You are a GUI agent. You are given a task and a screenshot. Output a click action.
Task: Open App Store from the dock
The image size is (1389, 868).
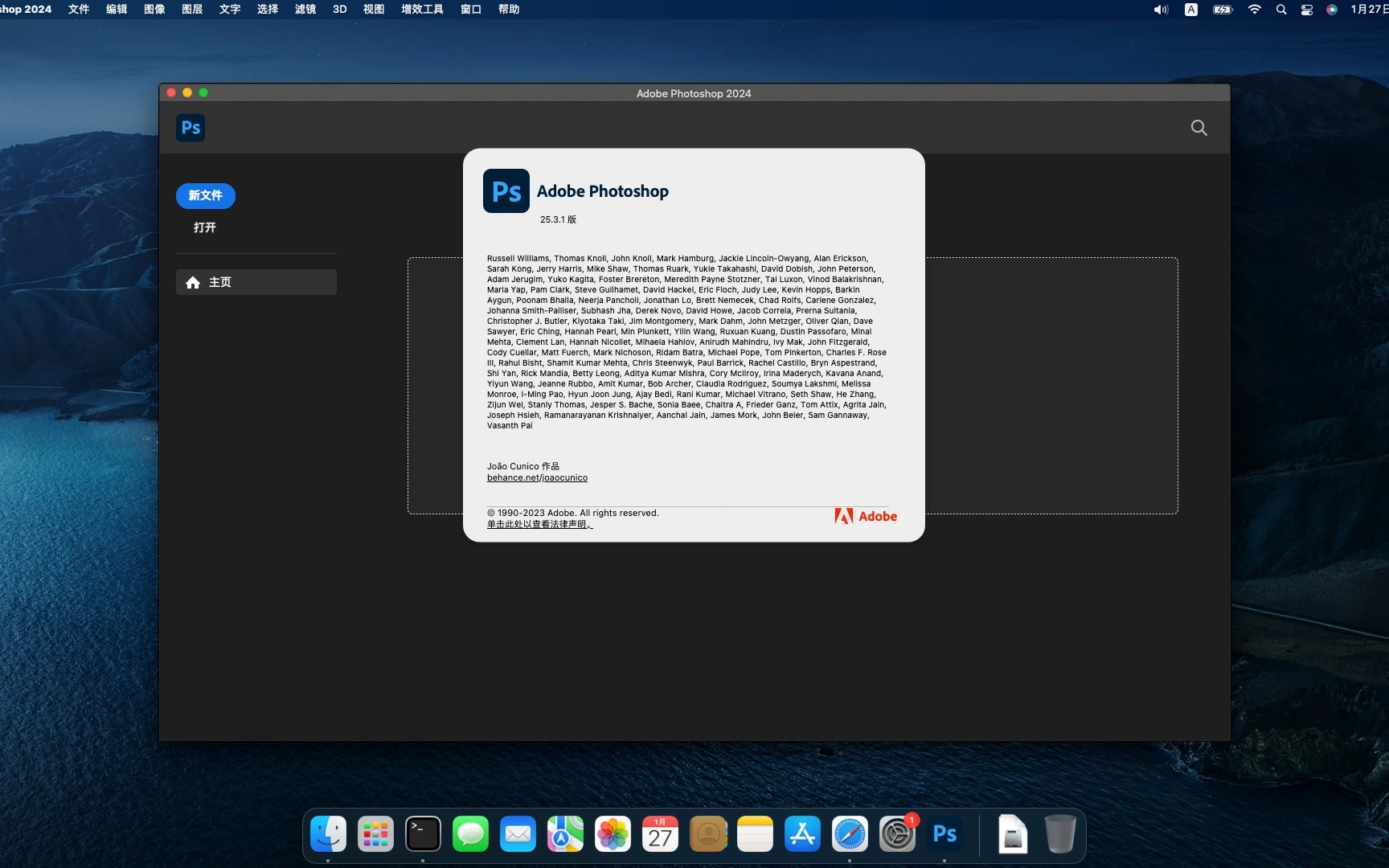802,834
